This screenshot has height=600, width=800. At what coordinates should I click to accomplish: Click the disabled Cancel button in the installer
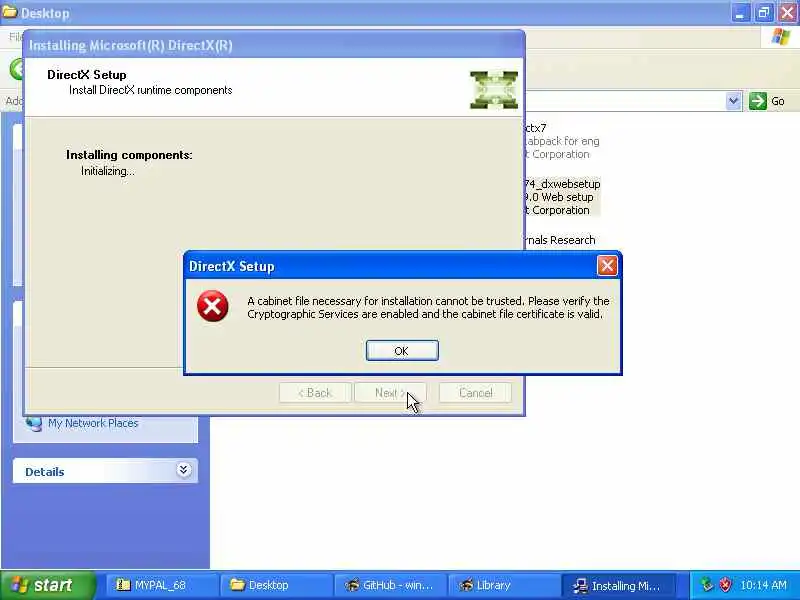pos(475,392)
